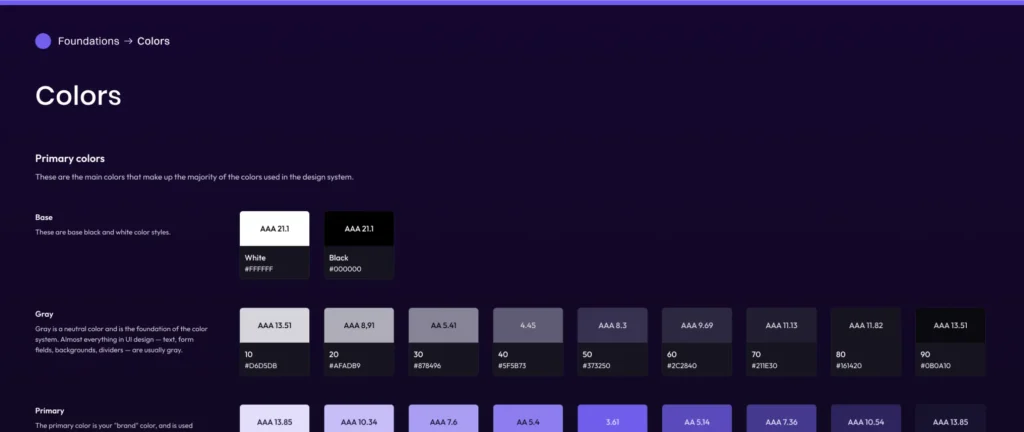The width and height of the screenshot is (1024, 432).
Task: Click the Gray 70 swatch #211E30
Action: pos(781,326)
